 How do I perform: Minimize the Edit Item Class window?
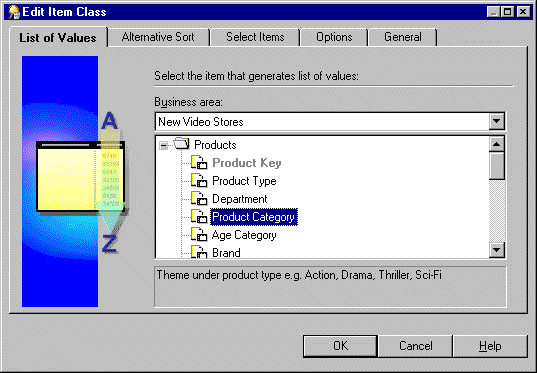pos(494,12)
